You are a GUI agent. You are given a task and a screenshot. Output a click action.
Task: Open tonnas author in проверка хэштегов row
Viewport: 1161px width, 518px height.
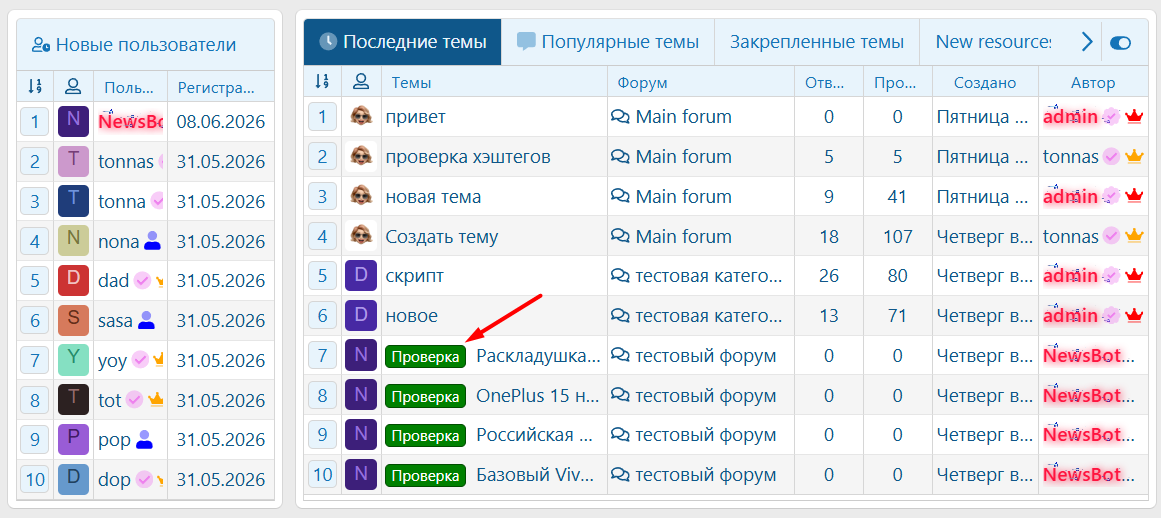point(1071,157)
